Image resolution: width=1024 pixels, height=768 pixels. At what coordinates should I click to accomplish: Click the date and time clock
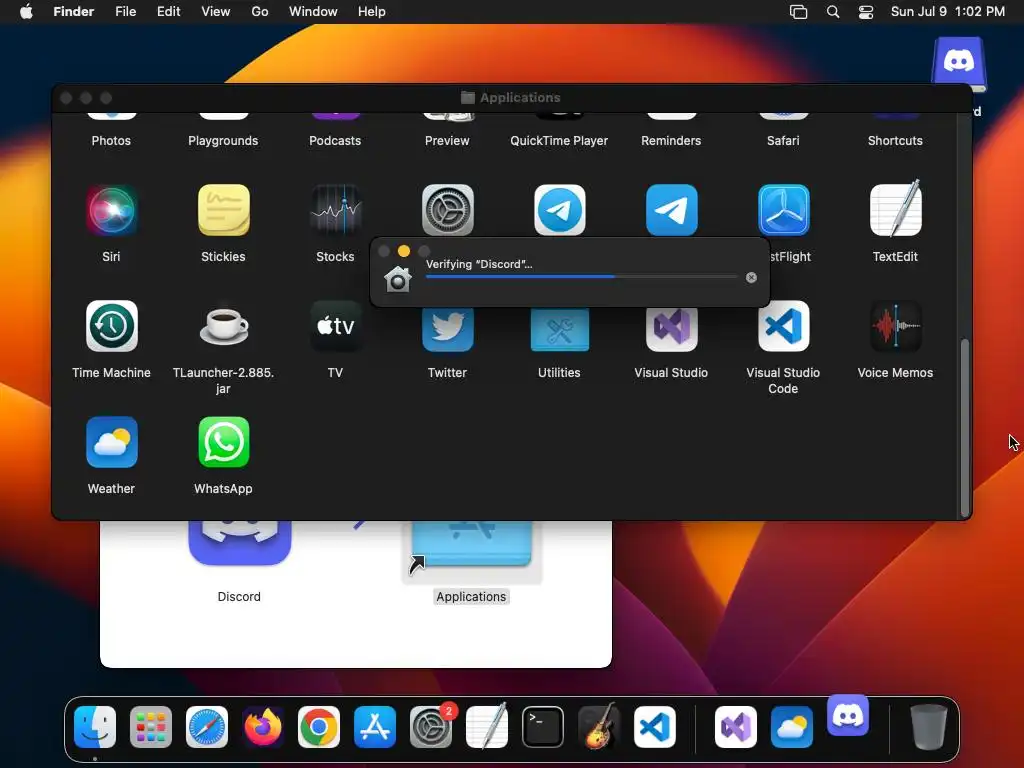948,11
